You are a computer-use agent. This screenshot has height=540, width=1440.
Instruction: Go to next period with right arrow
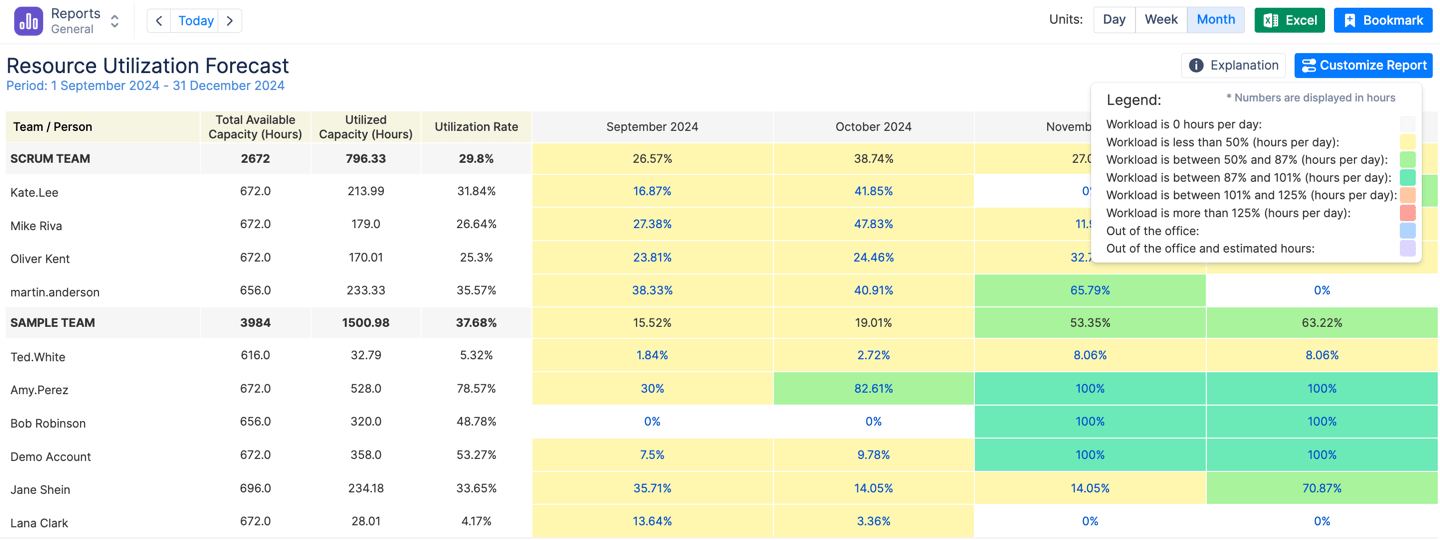point(230,21)
